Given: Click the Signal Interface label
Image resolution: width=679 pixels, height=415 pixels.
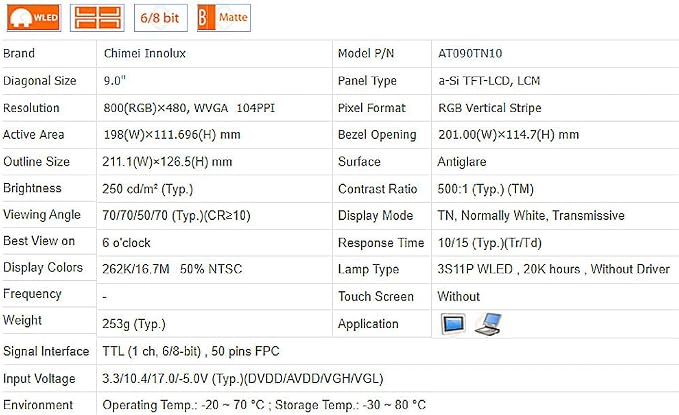Looking at the screenshot, I should pos(46,351).
